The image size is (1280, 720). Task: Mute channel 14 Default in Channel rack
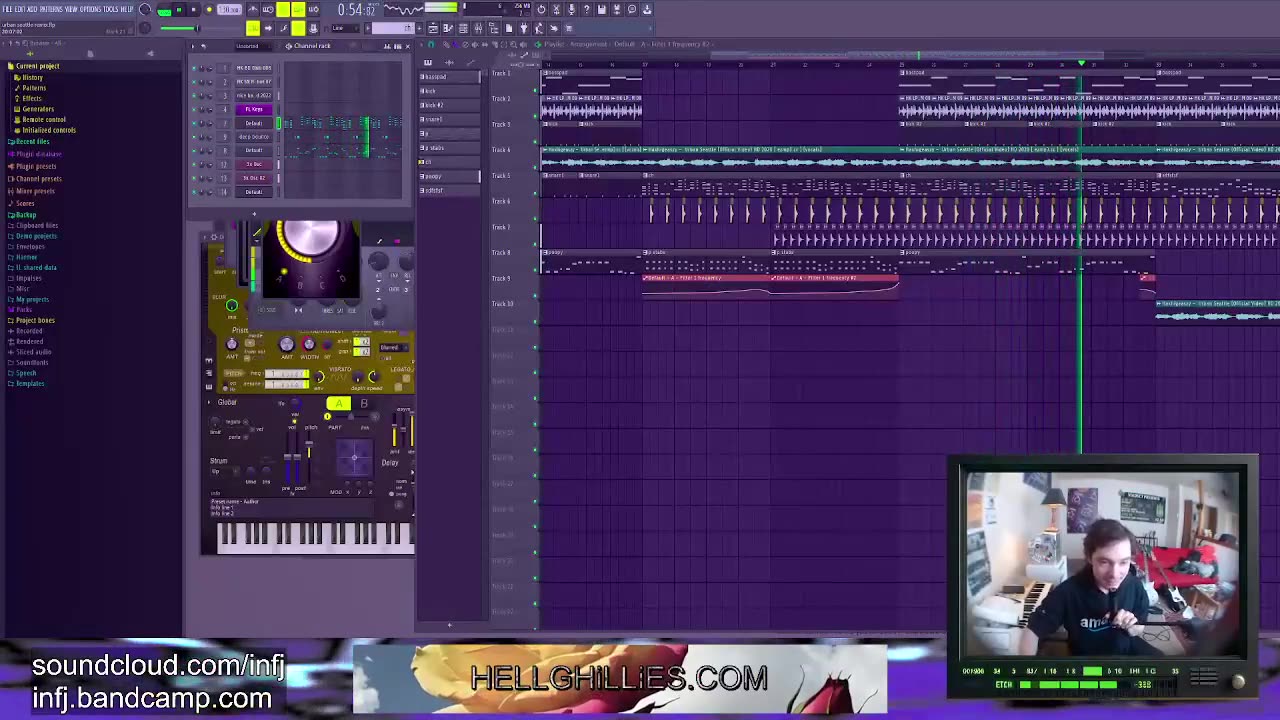(195, 191)
